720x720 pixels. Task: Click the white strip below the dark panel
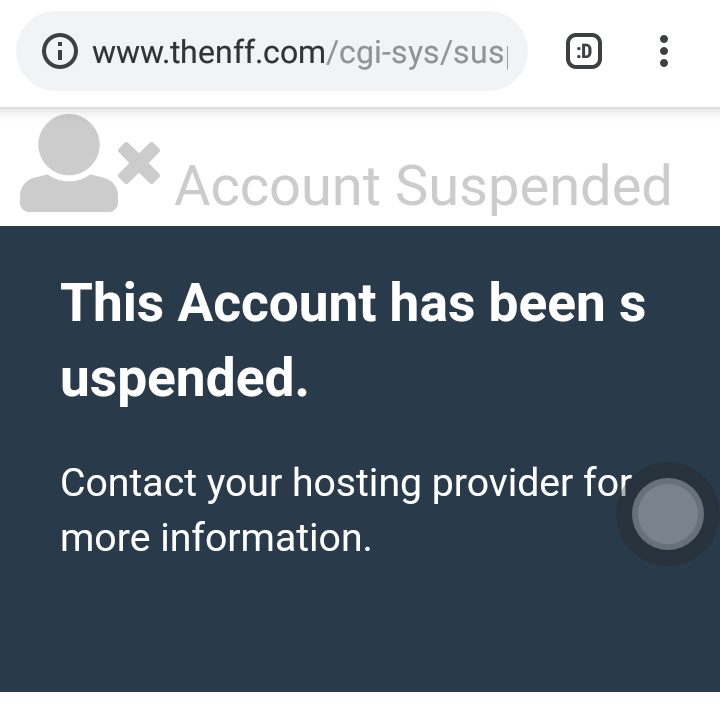360,706
